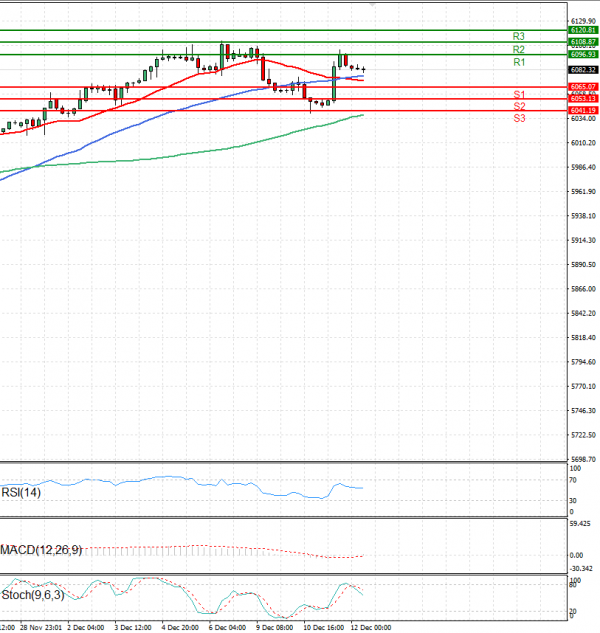Click the 12 Dec 00:00 time axis label

(370, 628)
